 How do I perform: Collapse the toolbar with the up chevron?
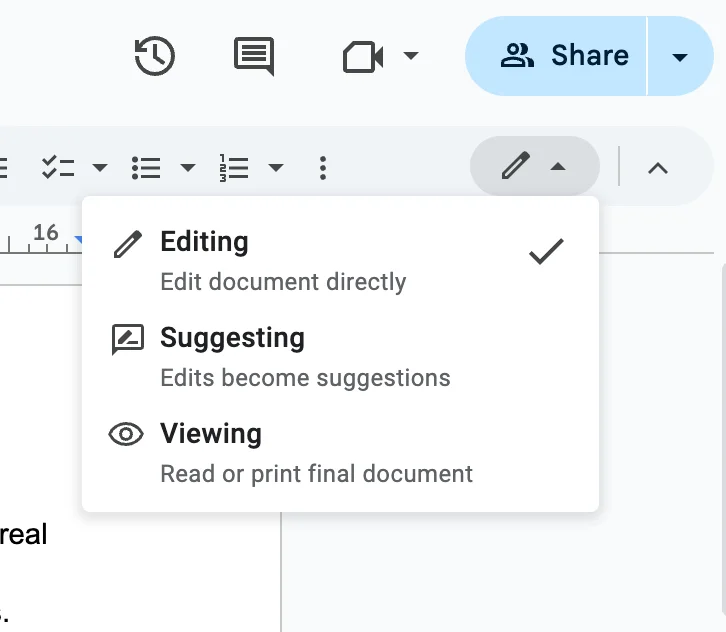[657, 168]
